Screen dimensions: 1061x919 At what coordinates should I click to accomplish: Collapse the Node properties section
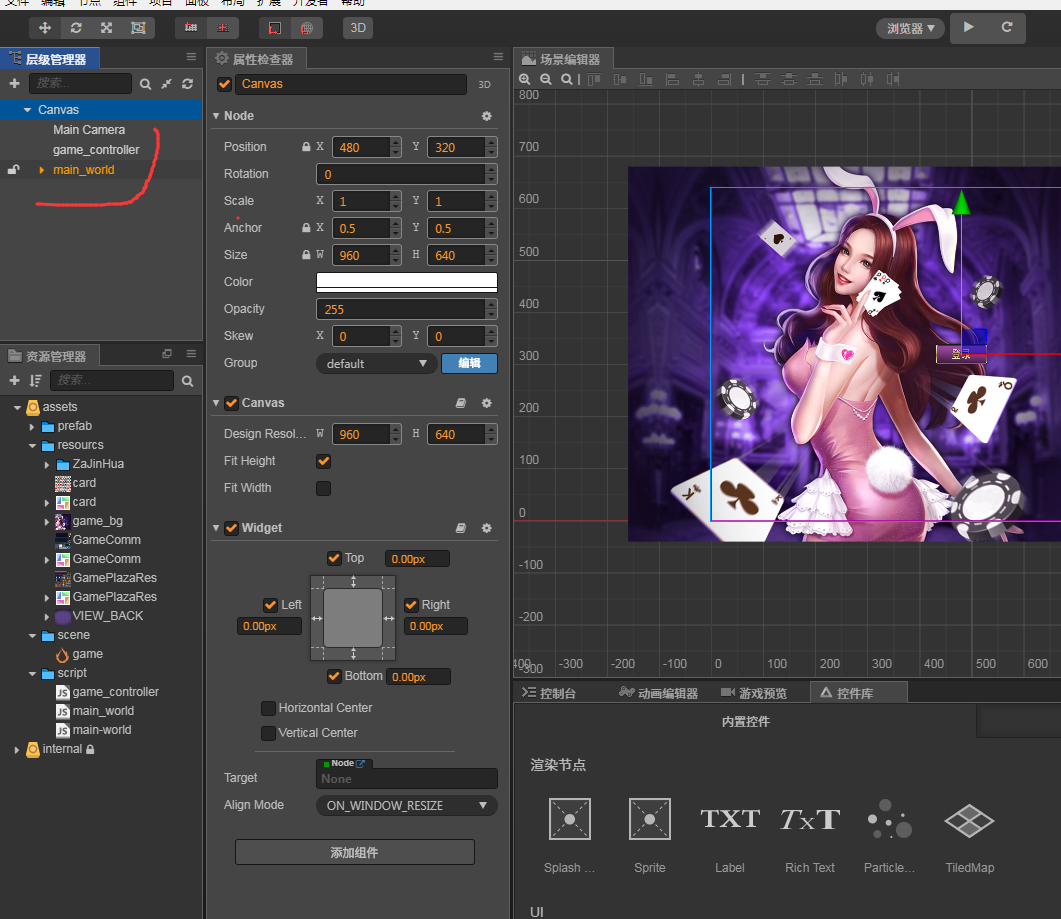pyautogui.click(x=216, y=116)
